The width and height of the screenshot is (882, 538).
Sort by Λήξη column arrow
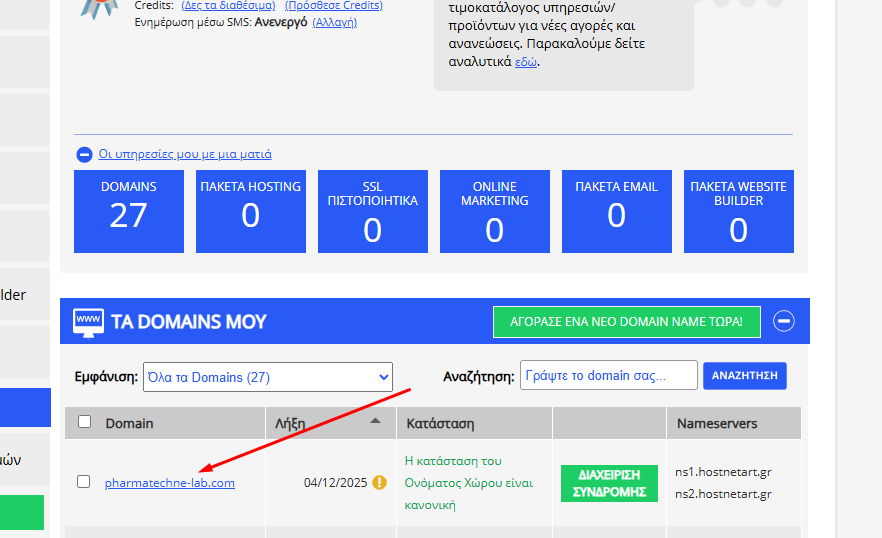tap(376, 422)
